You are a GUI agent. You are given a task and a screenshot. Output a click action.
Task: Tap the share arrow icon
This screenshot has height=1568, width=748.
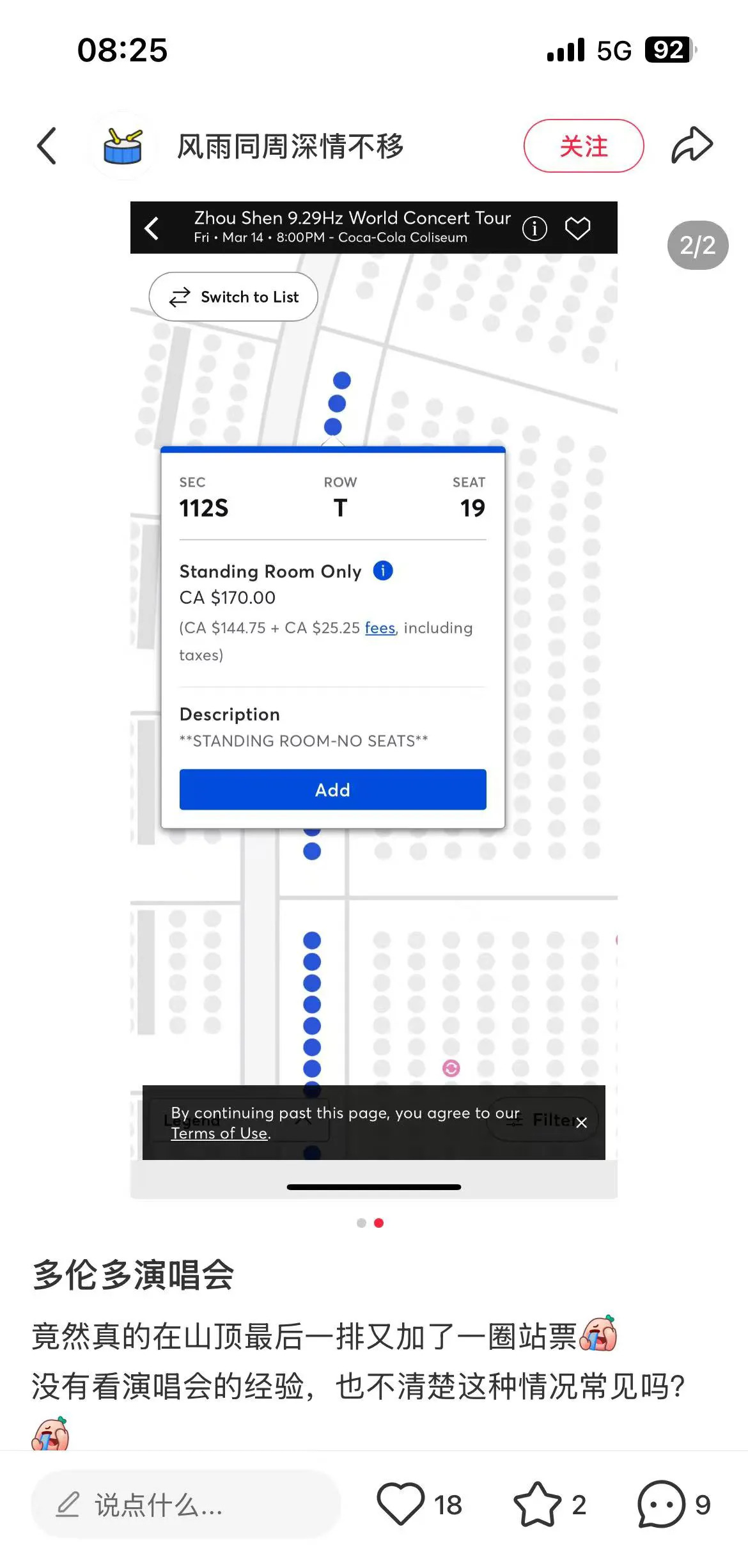692,146
